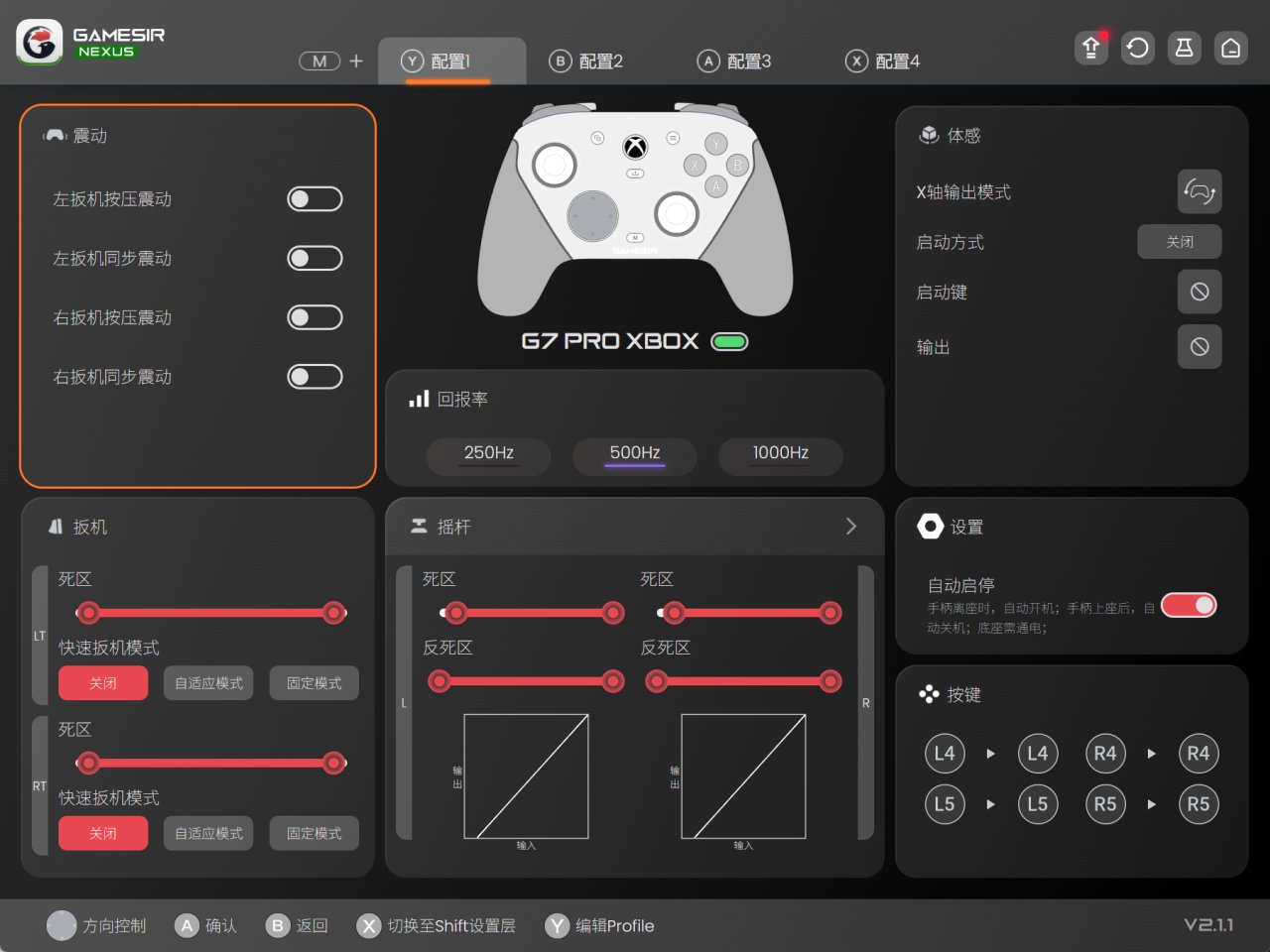Click the Y 编辑Profile footer icon
Screen dimensions: 1270x952
click(558, 925)
